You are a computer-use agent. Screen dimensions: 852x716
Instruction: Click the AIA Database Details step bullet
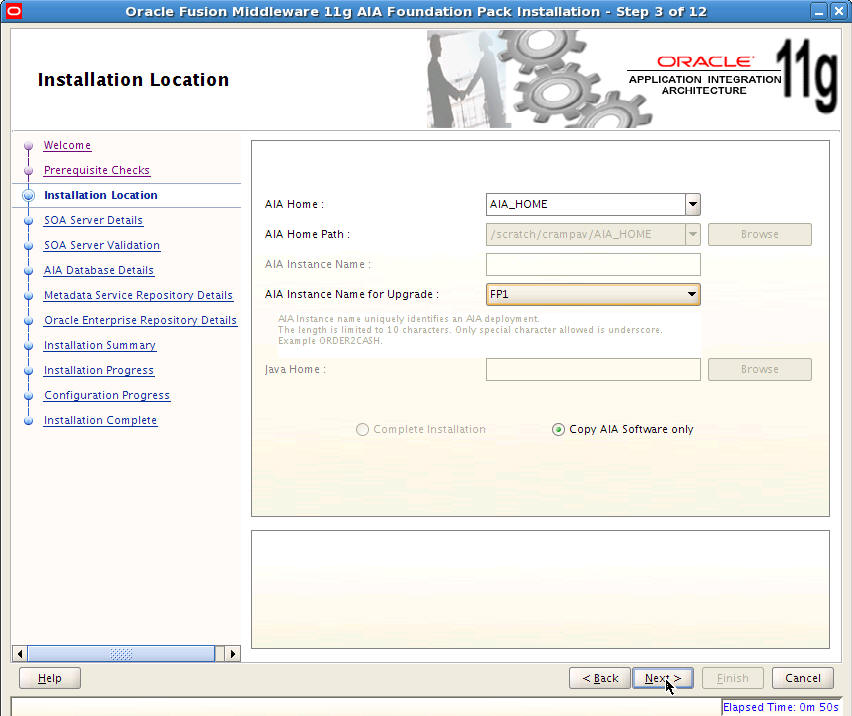(x=29, y=271)
